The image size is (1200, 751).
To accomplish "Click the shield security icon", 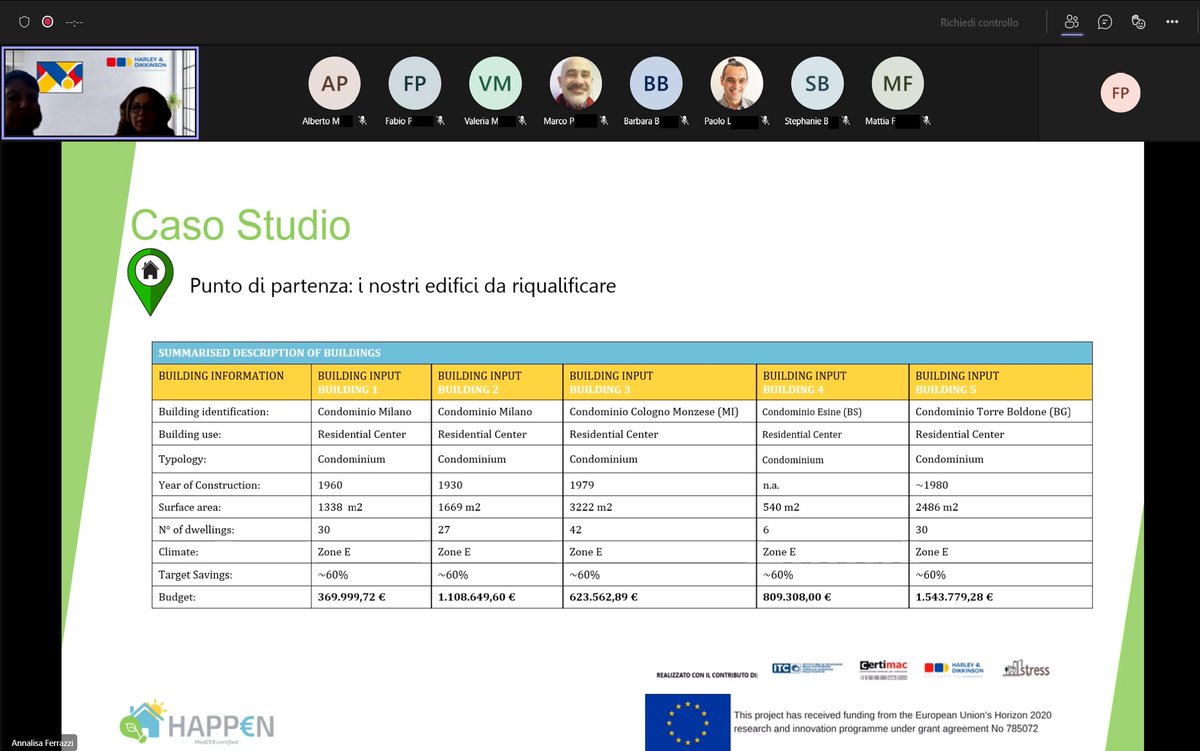I will coord(24,21).
